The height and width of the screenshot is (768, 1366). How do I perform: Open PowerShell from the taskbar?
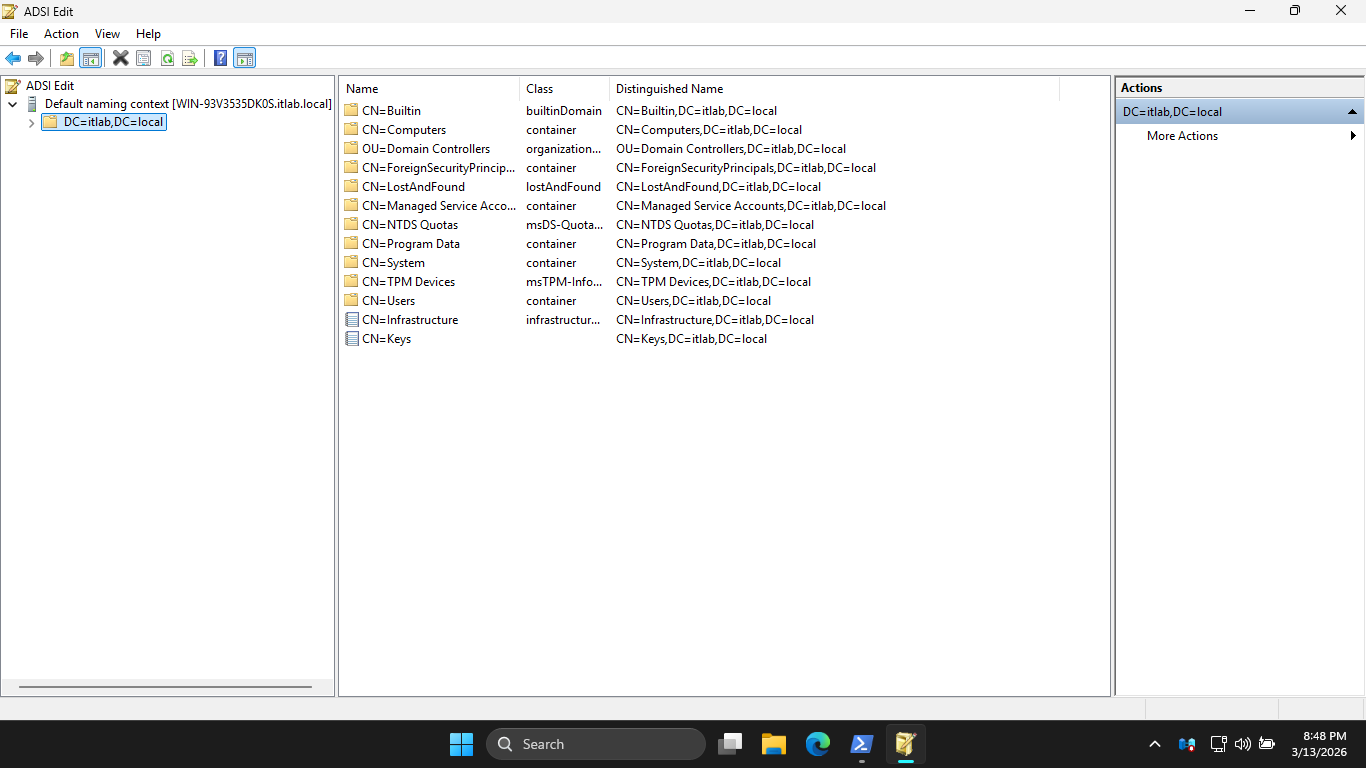861,744
